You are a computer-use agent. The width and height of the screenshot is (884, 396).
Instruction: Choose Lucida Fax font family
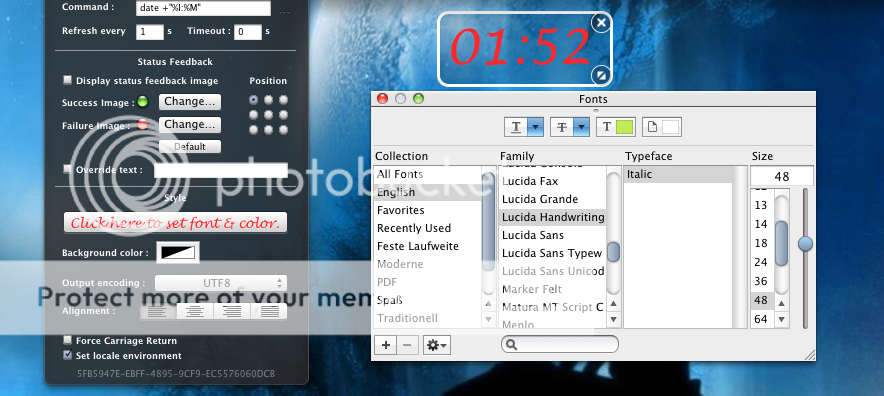pyautogui.click(x=552, y=181)
